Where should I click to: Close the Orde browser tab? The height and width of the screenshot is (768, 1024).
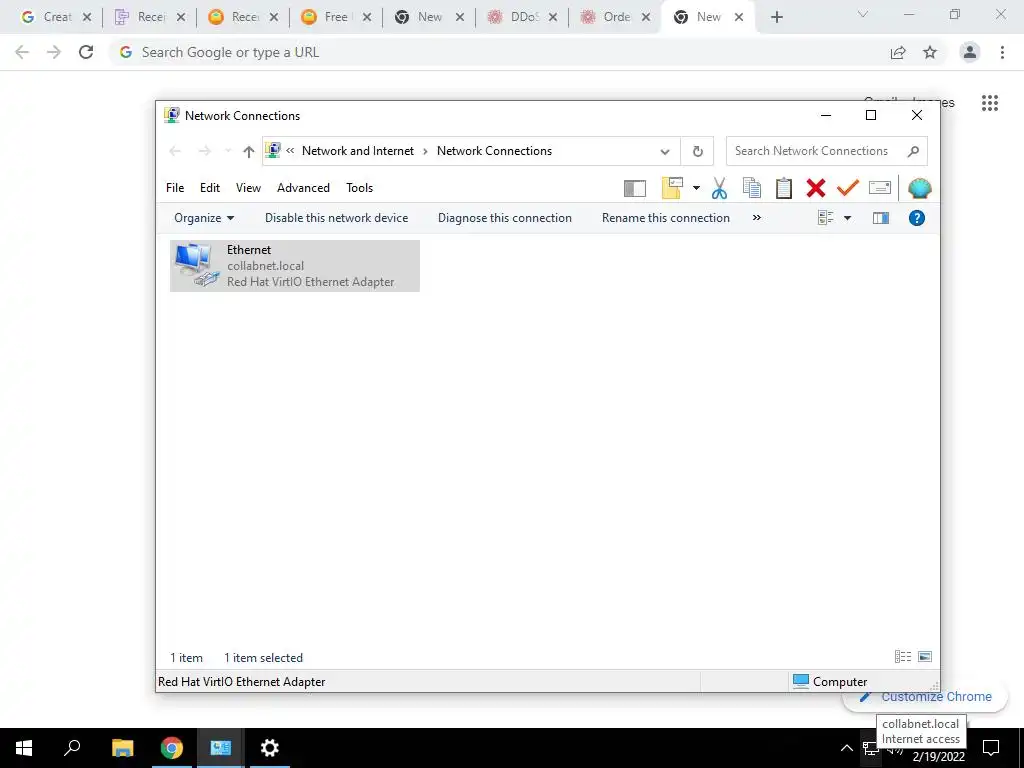(646, 18)
